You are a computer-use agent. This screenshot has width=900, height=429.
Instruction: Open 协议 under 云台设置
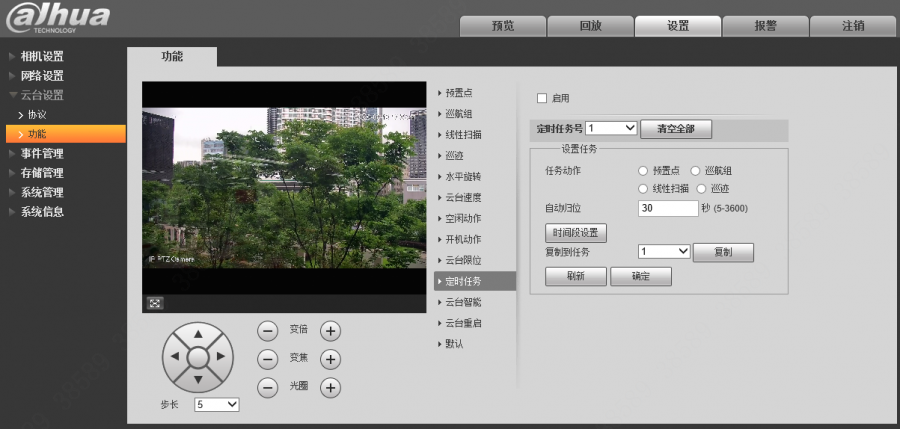(37, 115)
